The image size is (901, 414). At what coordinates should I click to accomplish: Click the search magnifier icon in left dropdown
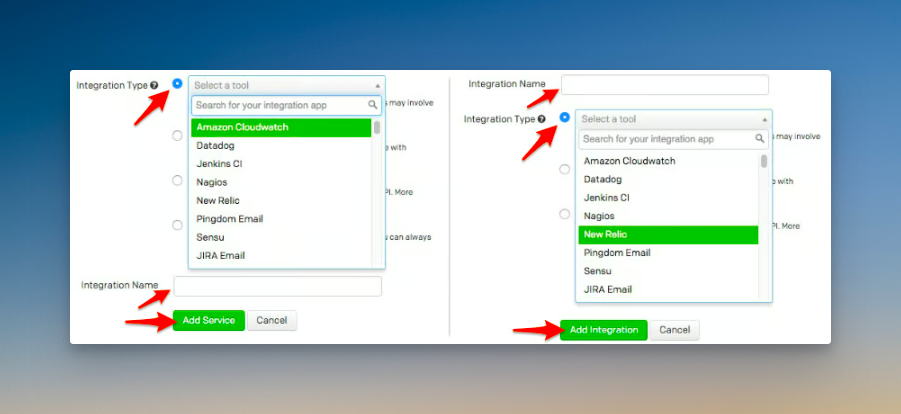click(373, 105)
